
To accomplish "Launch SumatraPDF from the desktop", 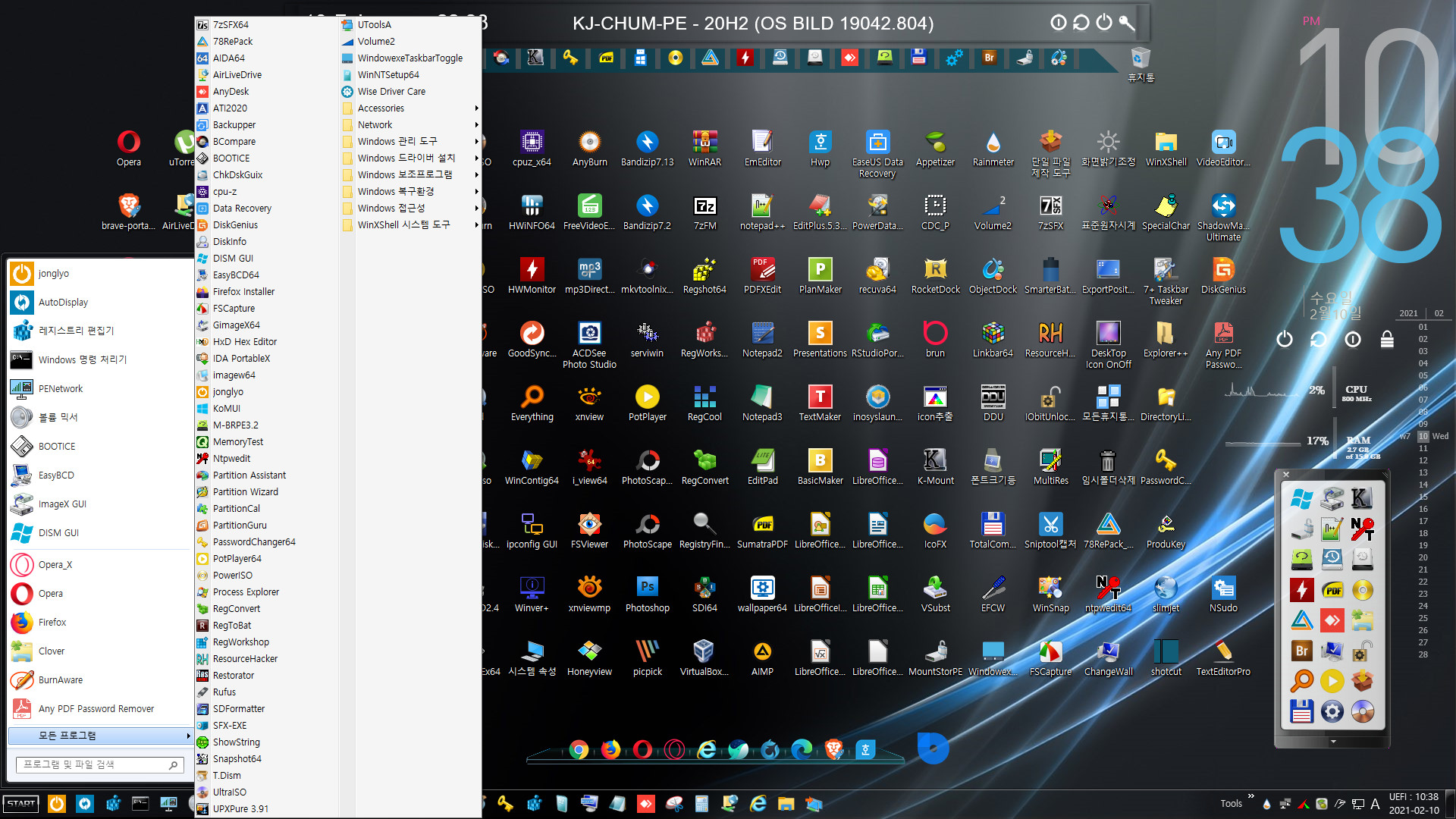I will (x=762, y=530).
